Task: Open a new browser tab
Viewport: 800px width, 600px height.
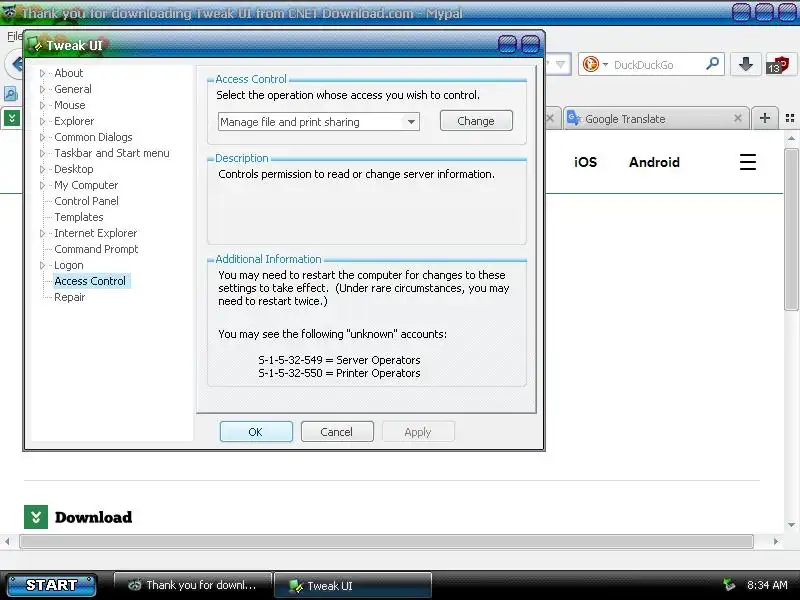Action: pos(764,118)
